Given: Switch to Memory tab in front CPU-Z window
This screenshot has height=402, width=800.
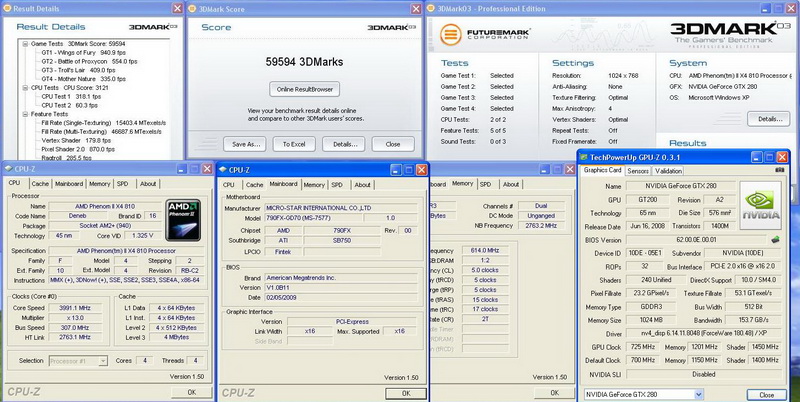Looking at the screenshot, I should 314,185.
